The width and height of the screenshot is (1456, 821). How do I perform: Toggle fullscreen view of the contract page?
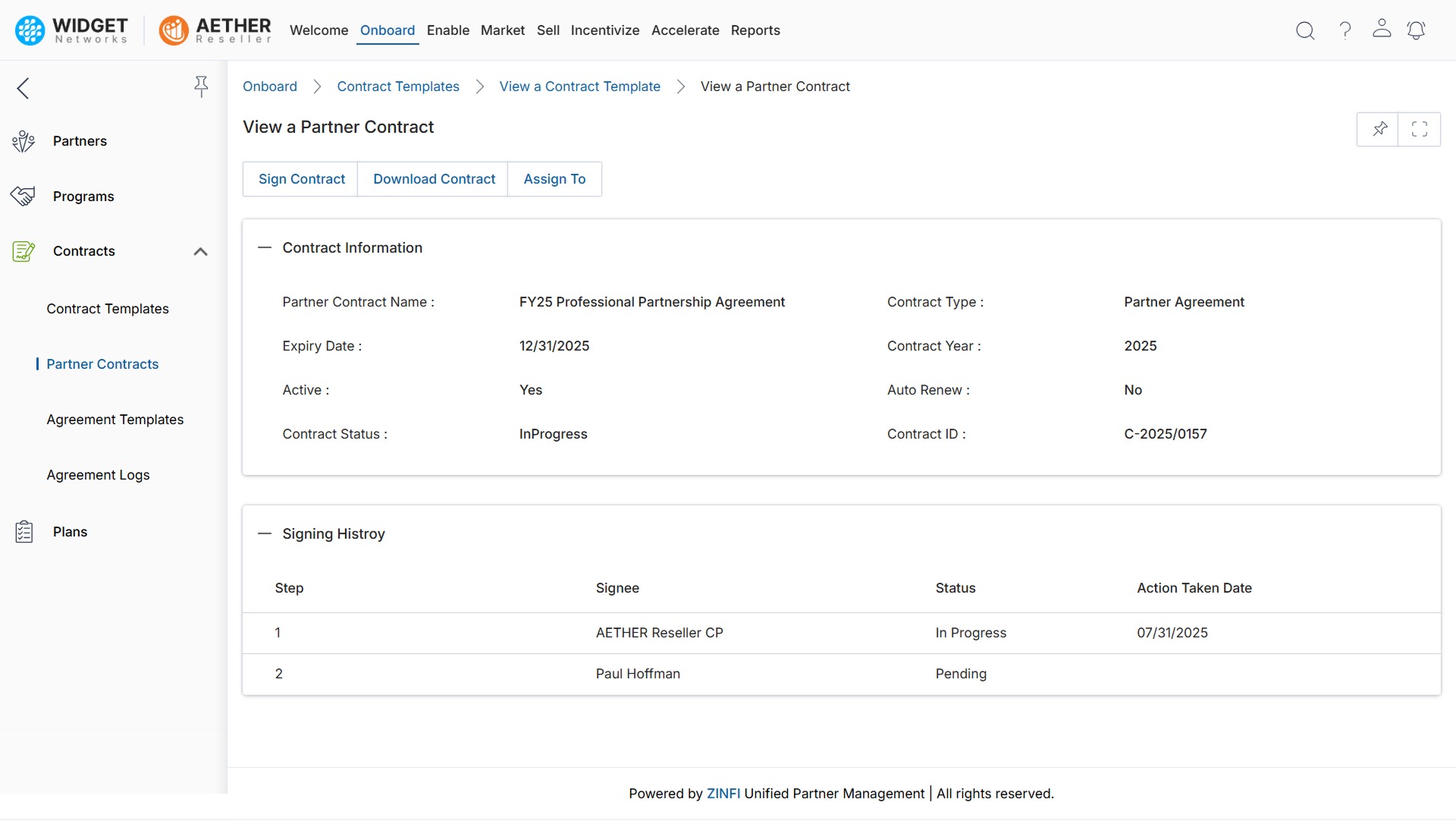tap(1420, 129)
